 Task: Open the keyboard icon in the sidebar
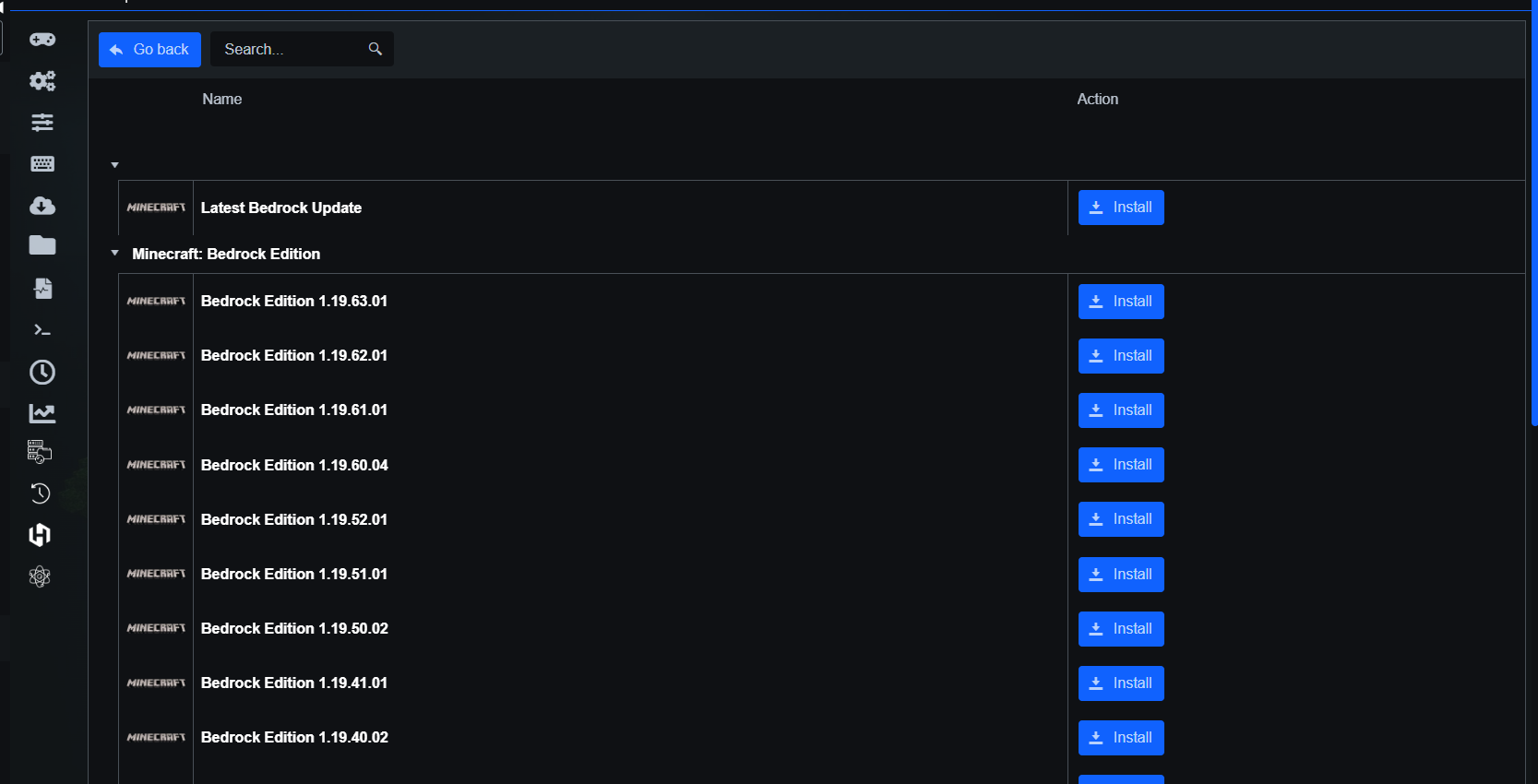42,164
